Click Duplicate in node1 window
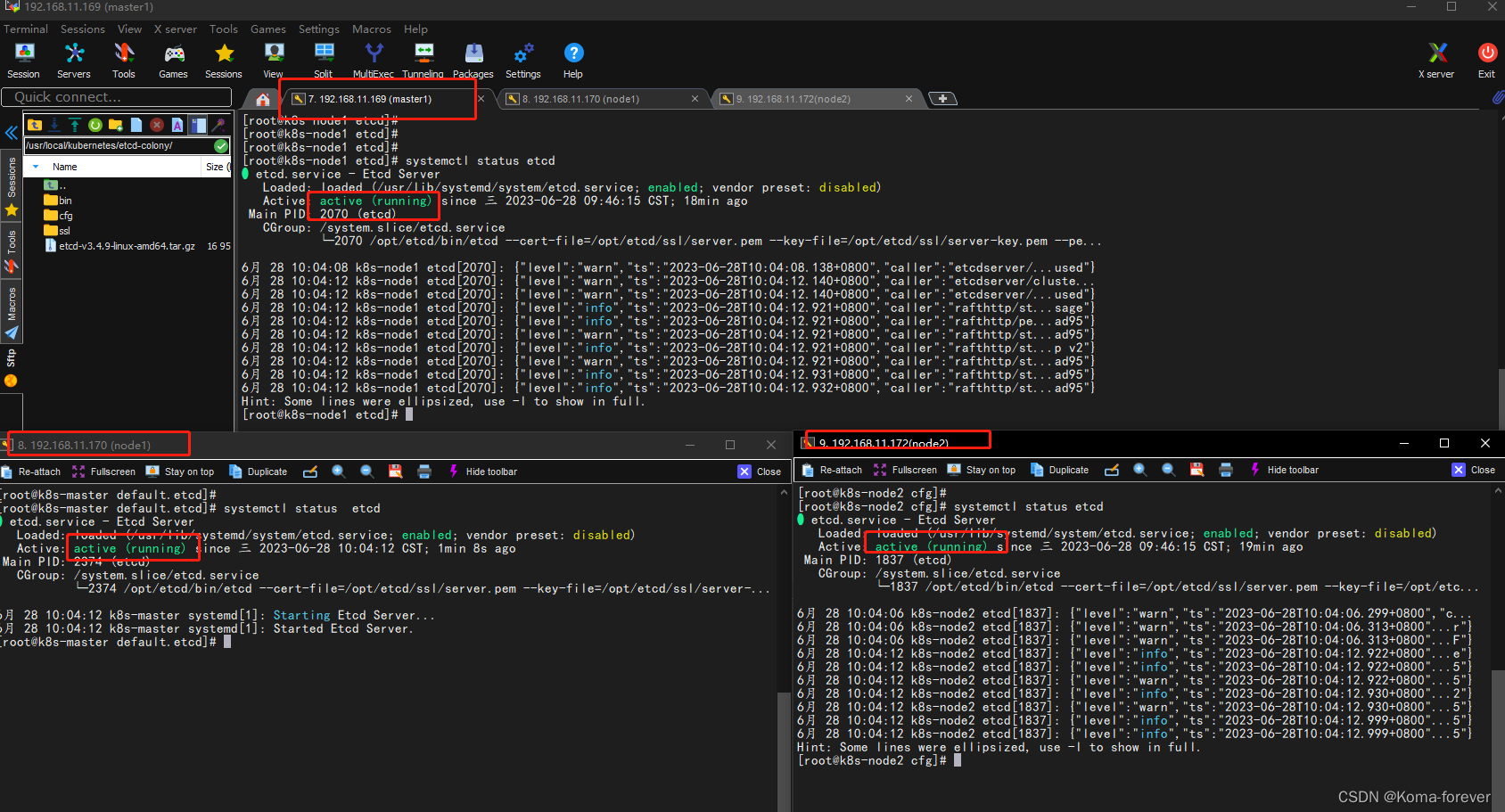 coord(258,472)
